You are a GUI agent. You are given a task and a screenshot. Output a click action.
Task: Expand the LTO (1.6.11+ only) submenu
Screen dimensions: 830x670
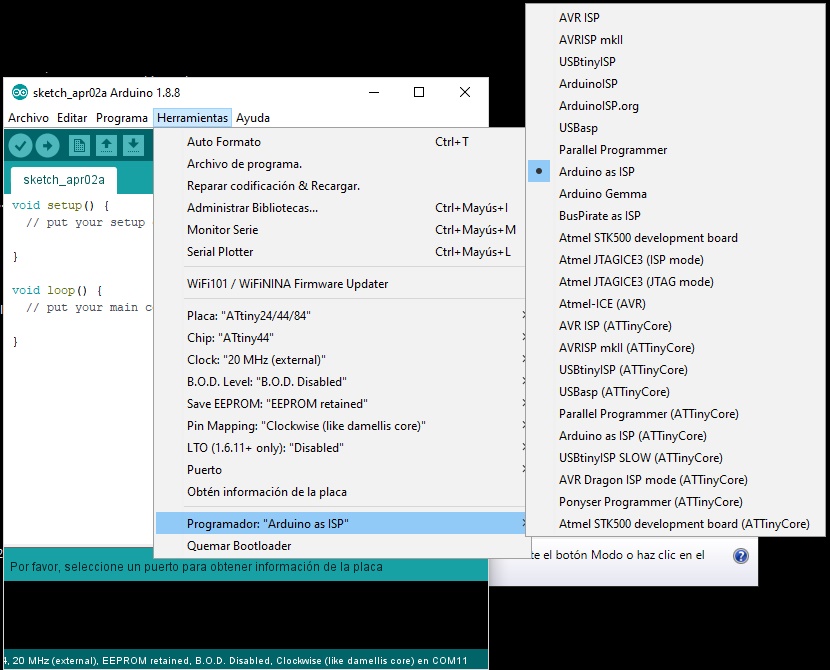[x=340, y=448]
